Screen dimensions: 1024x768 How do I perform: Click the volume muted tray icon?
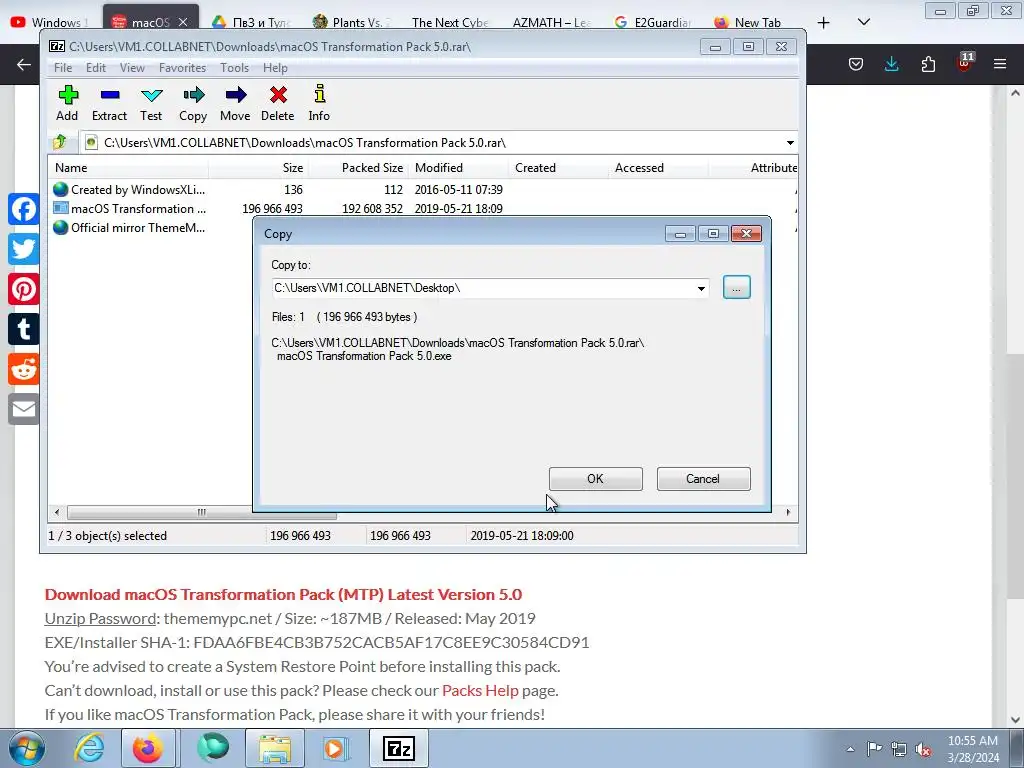[923, 749]
